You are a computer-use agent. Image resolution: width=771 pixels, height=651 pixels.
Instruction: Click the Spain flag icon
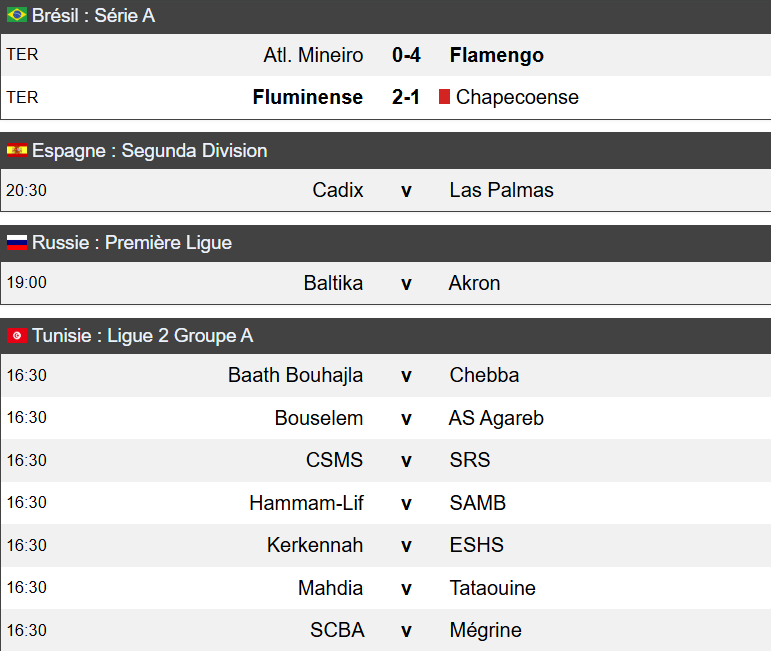click(x=17, y=151)
